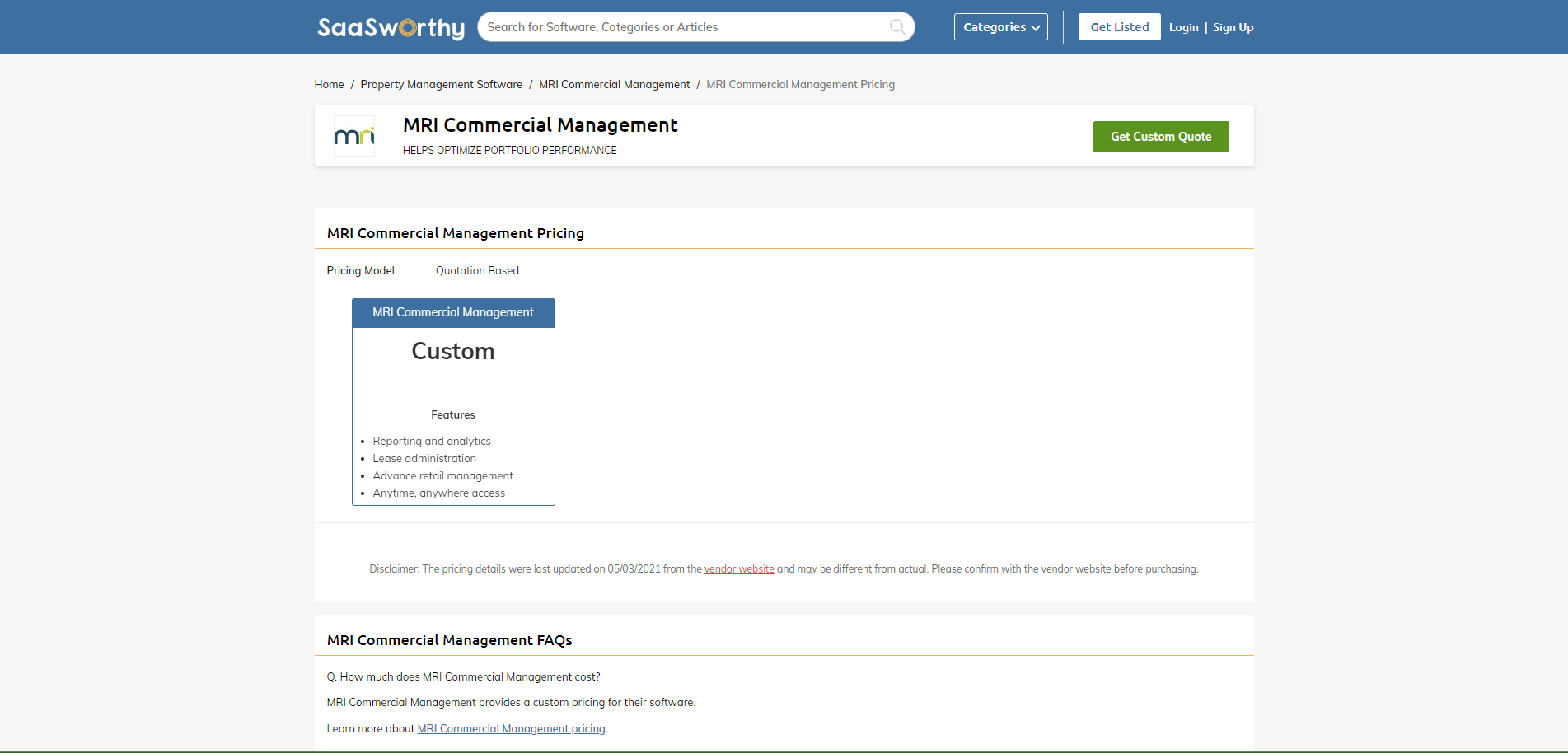Open the Login link
The height and width of the screenshot is (753, 1568).
[x=1184, y=27]
